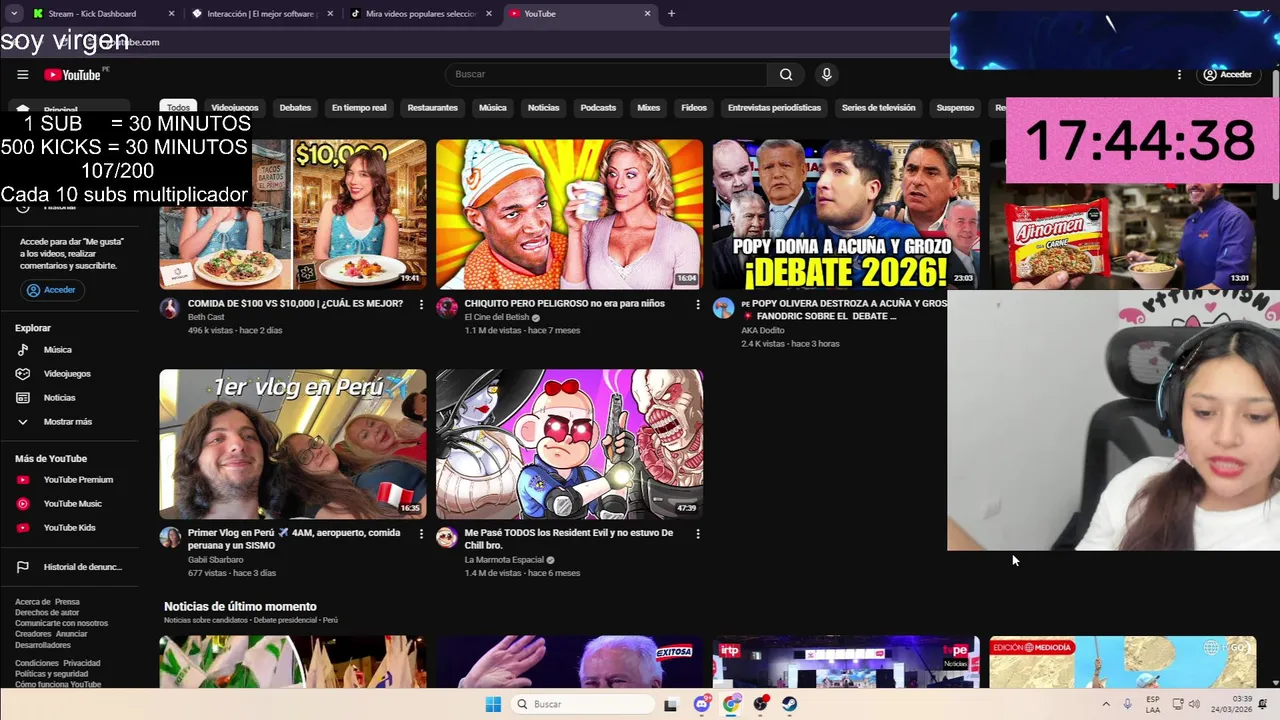Select the Noticias filter chip

click(543, 108)
